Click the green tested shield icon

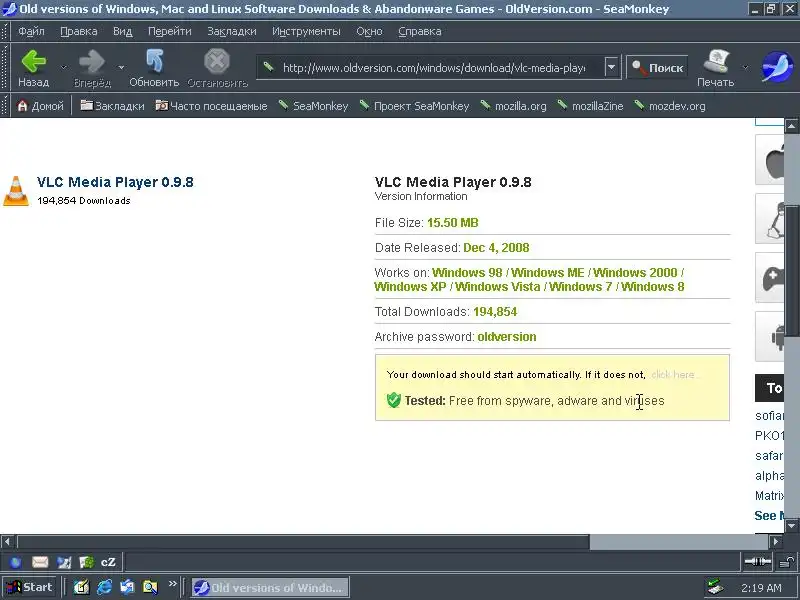coord(394,401)
